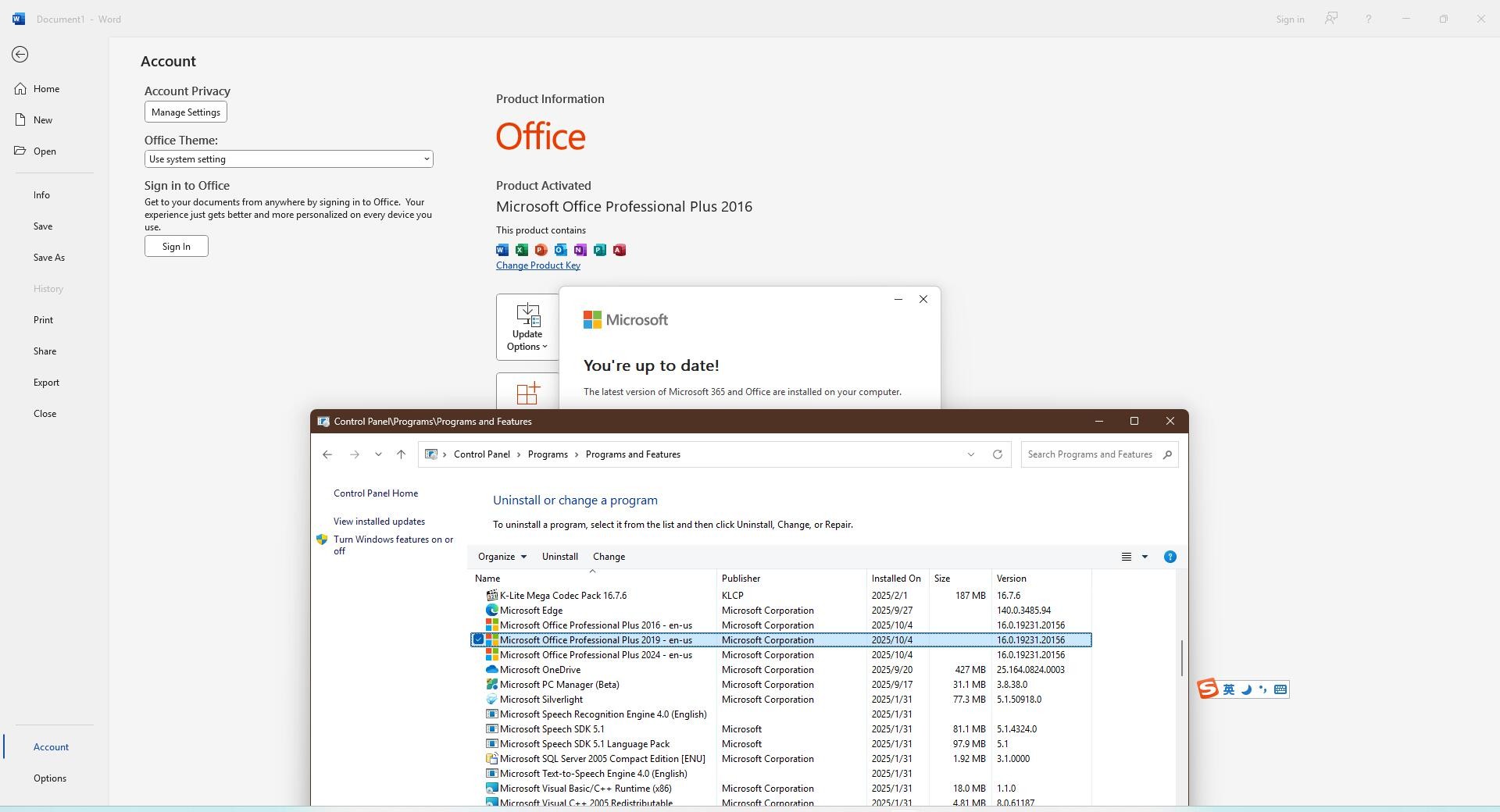
Task: Expand the Organize dropdown menu
Action: click(x=502, y=557)
